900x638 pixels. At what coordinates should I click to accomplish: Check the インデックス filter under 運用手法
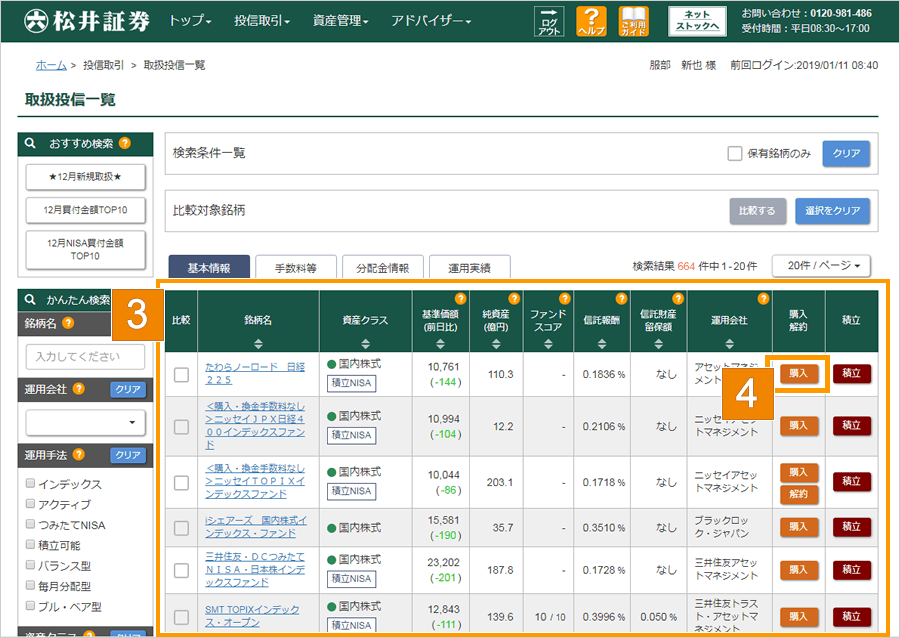(x=31, y=481)
